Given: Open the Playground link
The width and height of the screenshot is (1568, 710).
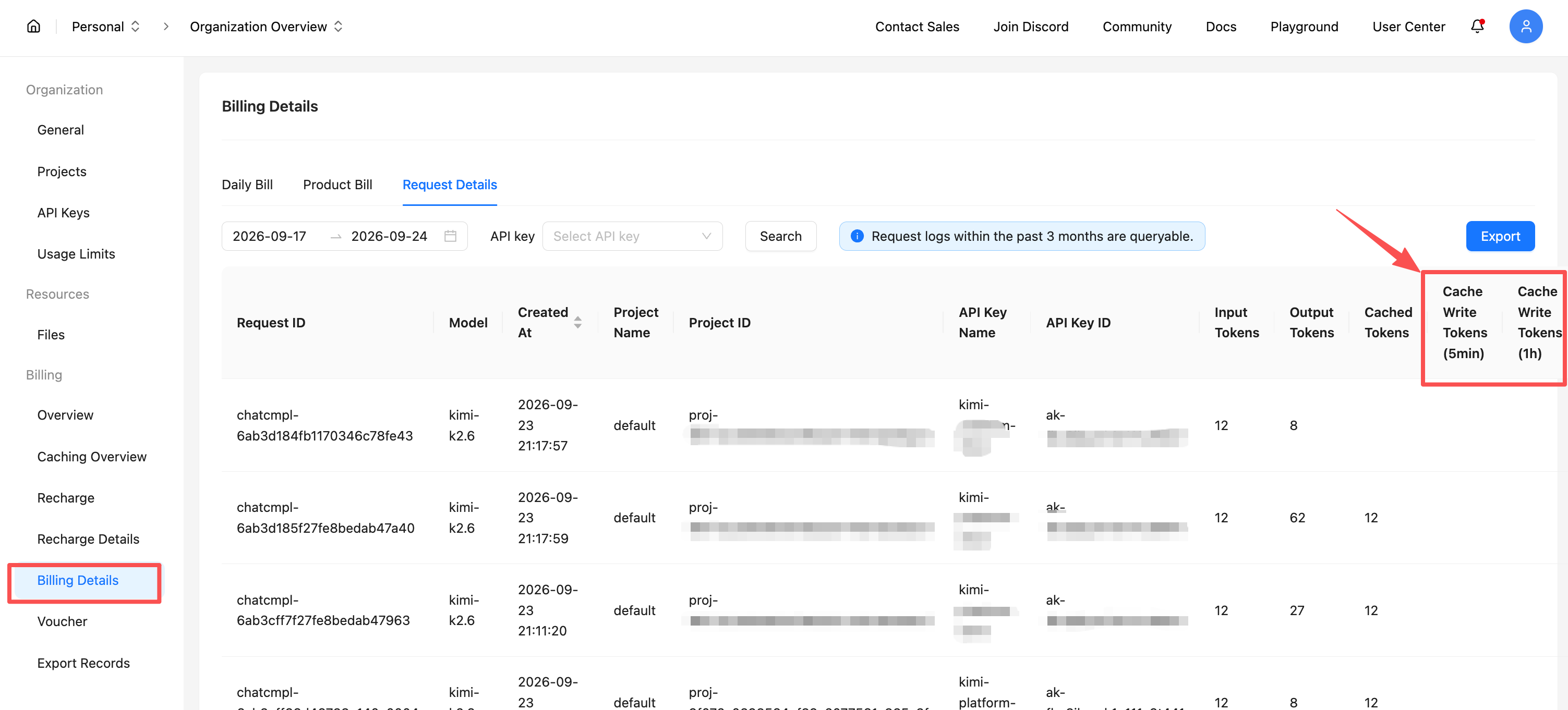Looking at the screenshot, I should point(1304,26).
